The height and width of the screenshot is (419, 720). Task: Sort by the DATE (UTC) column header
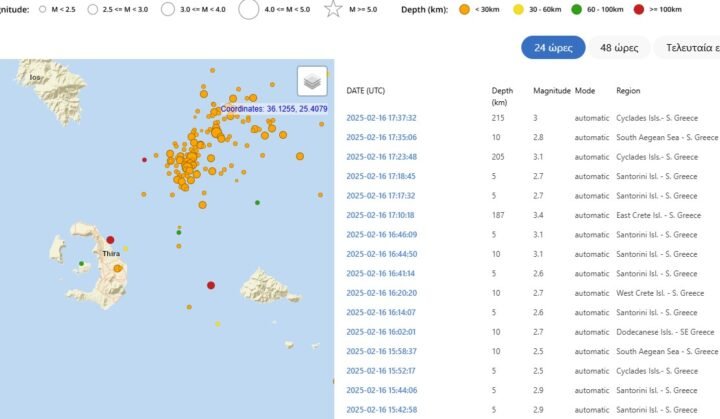tap(370, 90)
